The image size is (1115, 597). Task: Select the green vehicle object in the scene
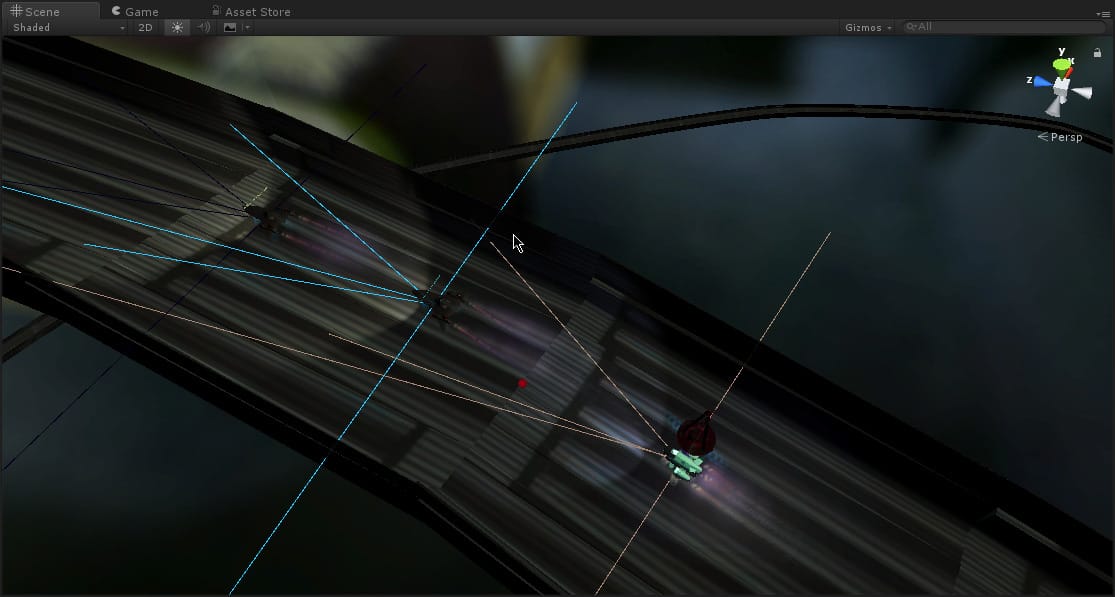[x=686, y=463]
